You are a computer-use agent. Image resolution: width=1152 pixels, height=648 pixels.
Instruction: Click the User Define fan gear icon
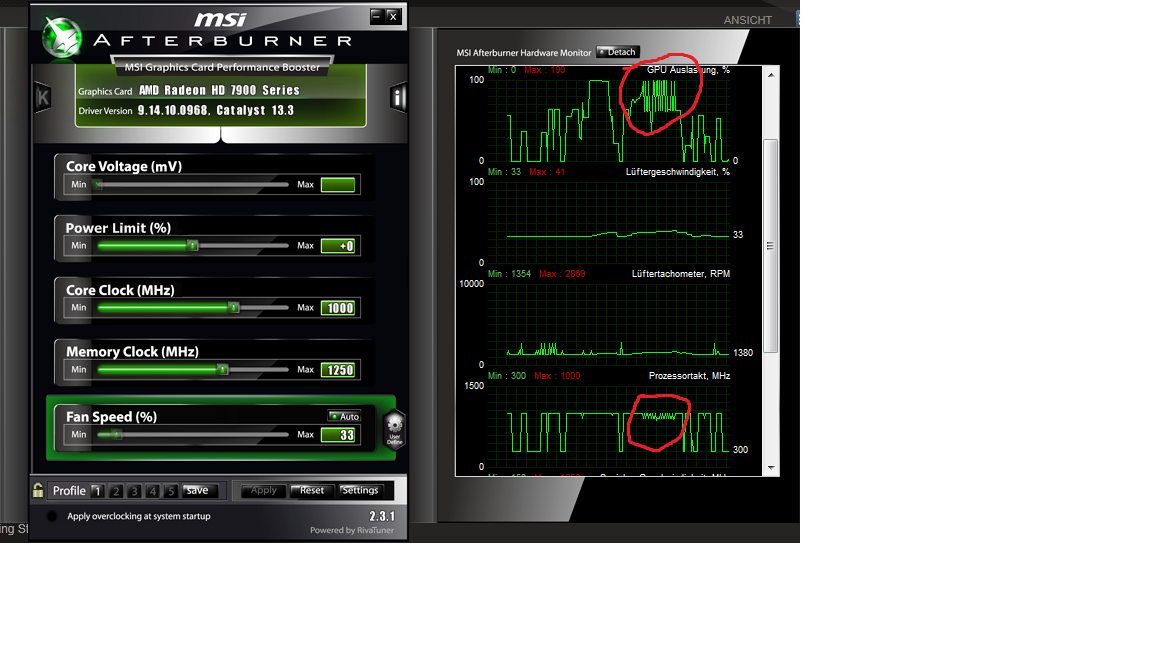(395, 428)
